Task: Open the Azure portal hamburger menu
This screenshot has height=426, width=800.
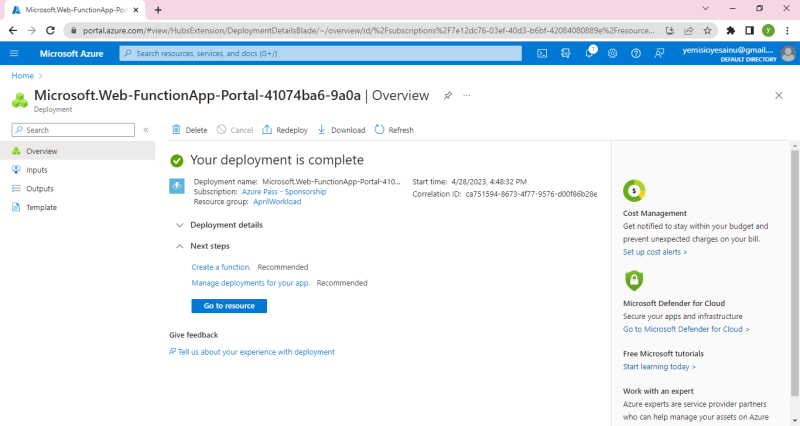Action: coord(14,53)
